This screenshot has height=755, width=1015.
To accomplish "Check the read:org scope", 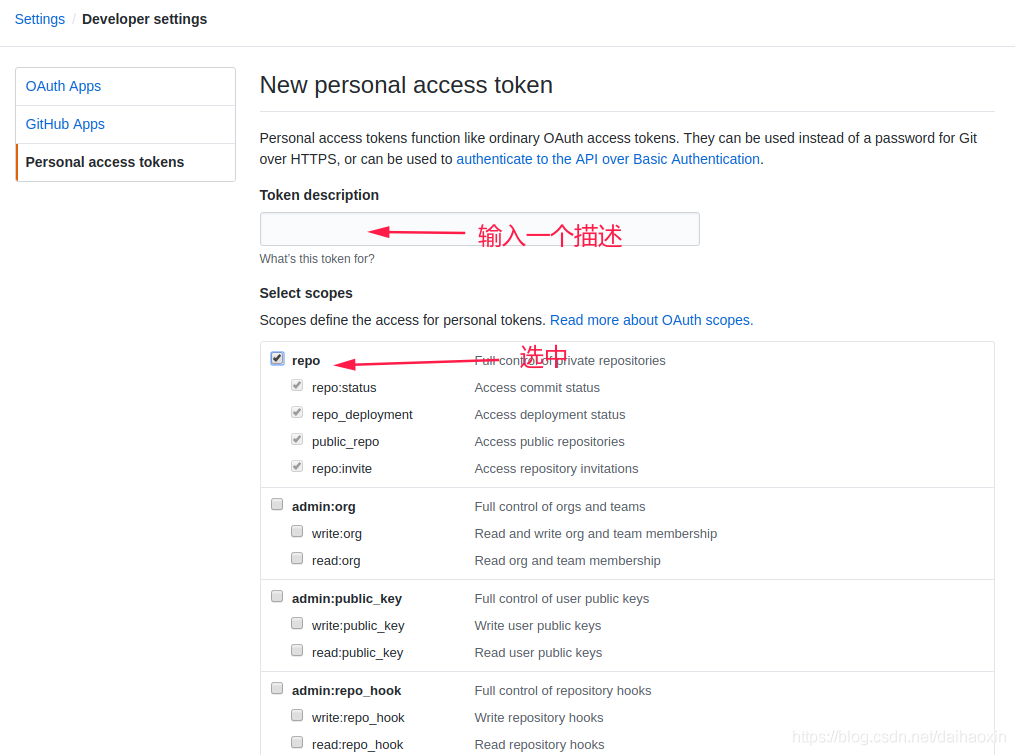I will tap(297, 559).
